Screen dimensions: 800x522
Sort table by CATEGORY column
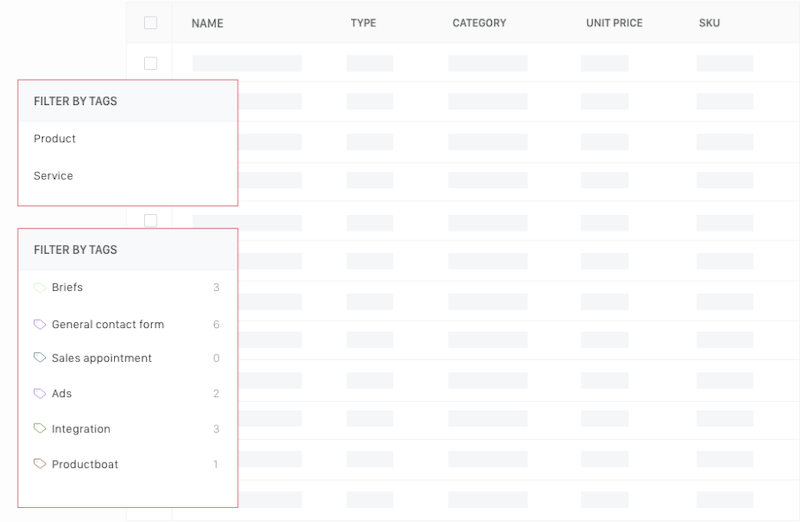tap(479, 23)
